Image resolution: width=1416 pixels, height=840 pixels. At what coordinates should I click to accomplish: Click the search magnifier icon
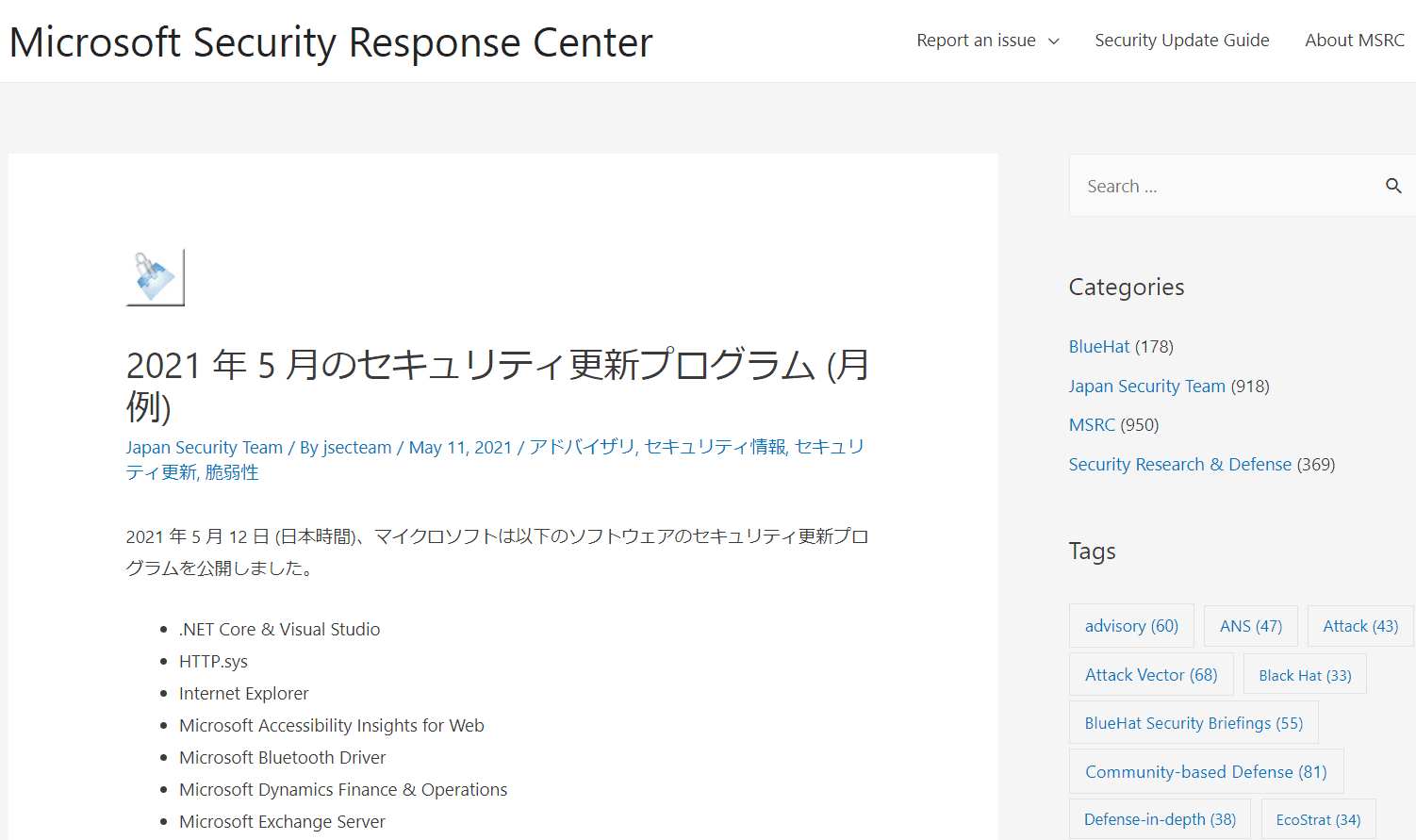pos(1392,186)
